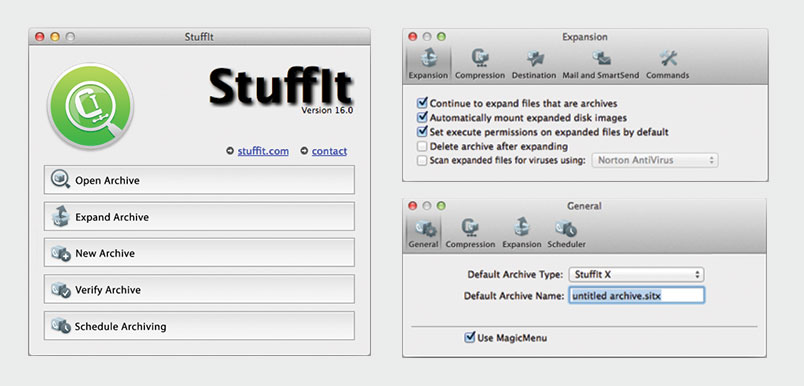The height and width of the screenshot is (386, 804).
Task: Toggle the Use MagicMenu checkbox
Action: pyautogui.click(x=470, y=337)
